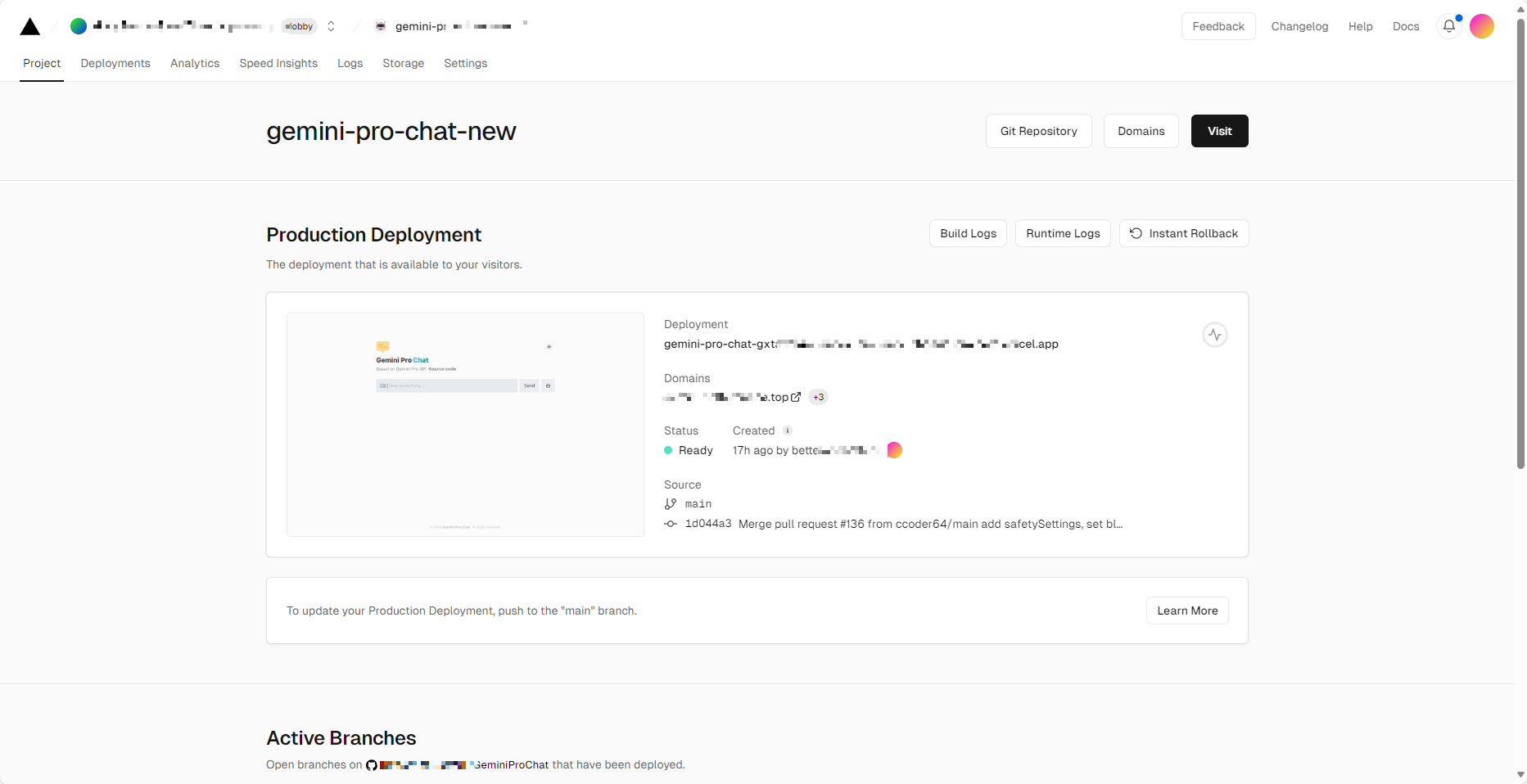Go to the Settings tab
The image size is (1527, 784).
click(x=465, y=63)
